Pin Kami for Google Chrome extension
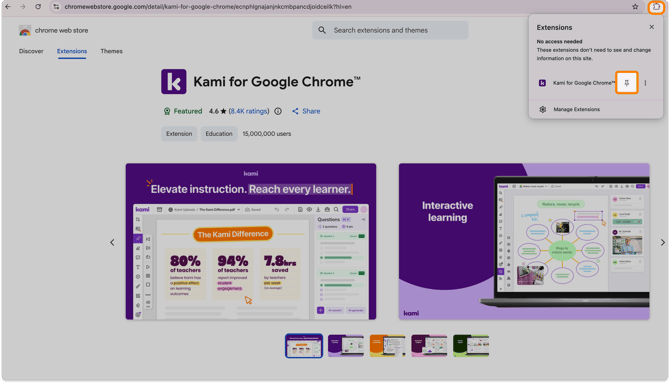Viewport: 670px width, 383px height. click(x=626, y=82)
